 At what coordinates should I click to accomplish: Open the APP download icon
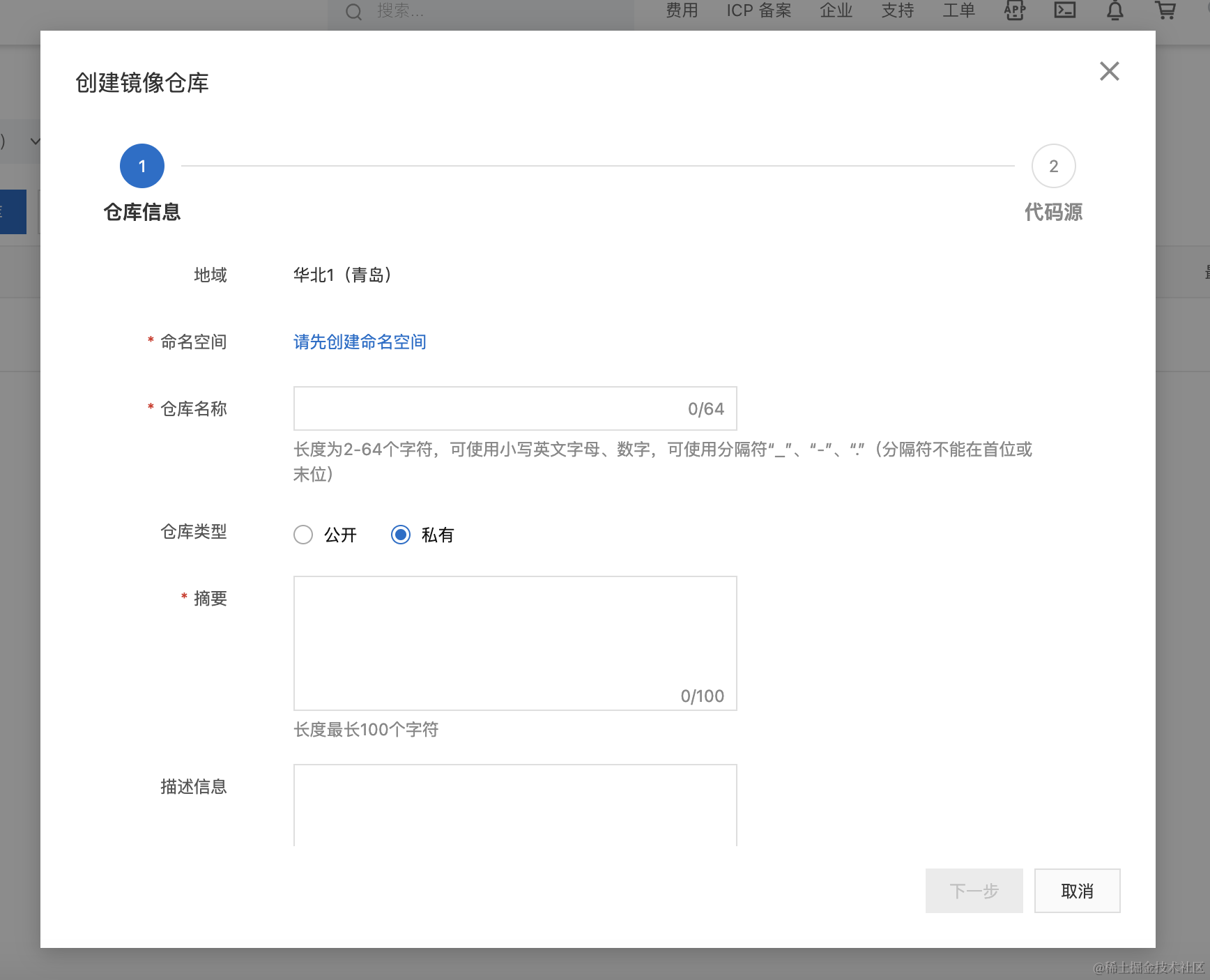1014,10
